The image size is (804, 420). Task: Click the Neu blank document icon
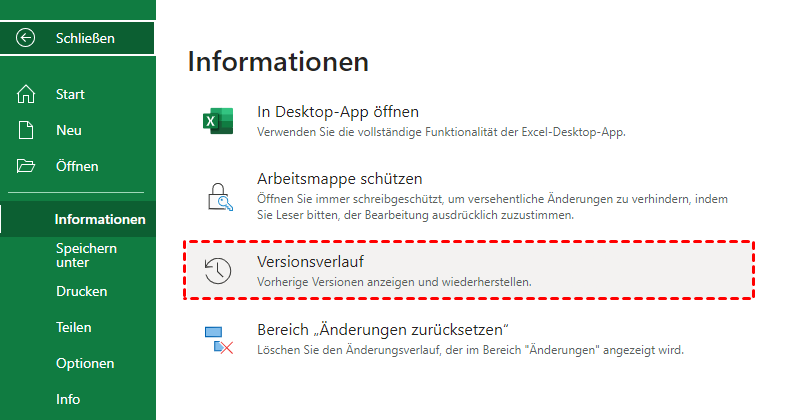tap(26, 130)
